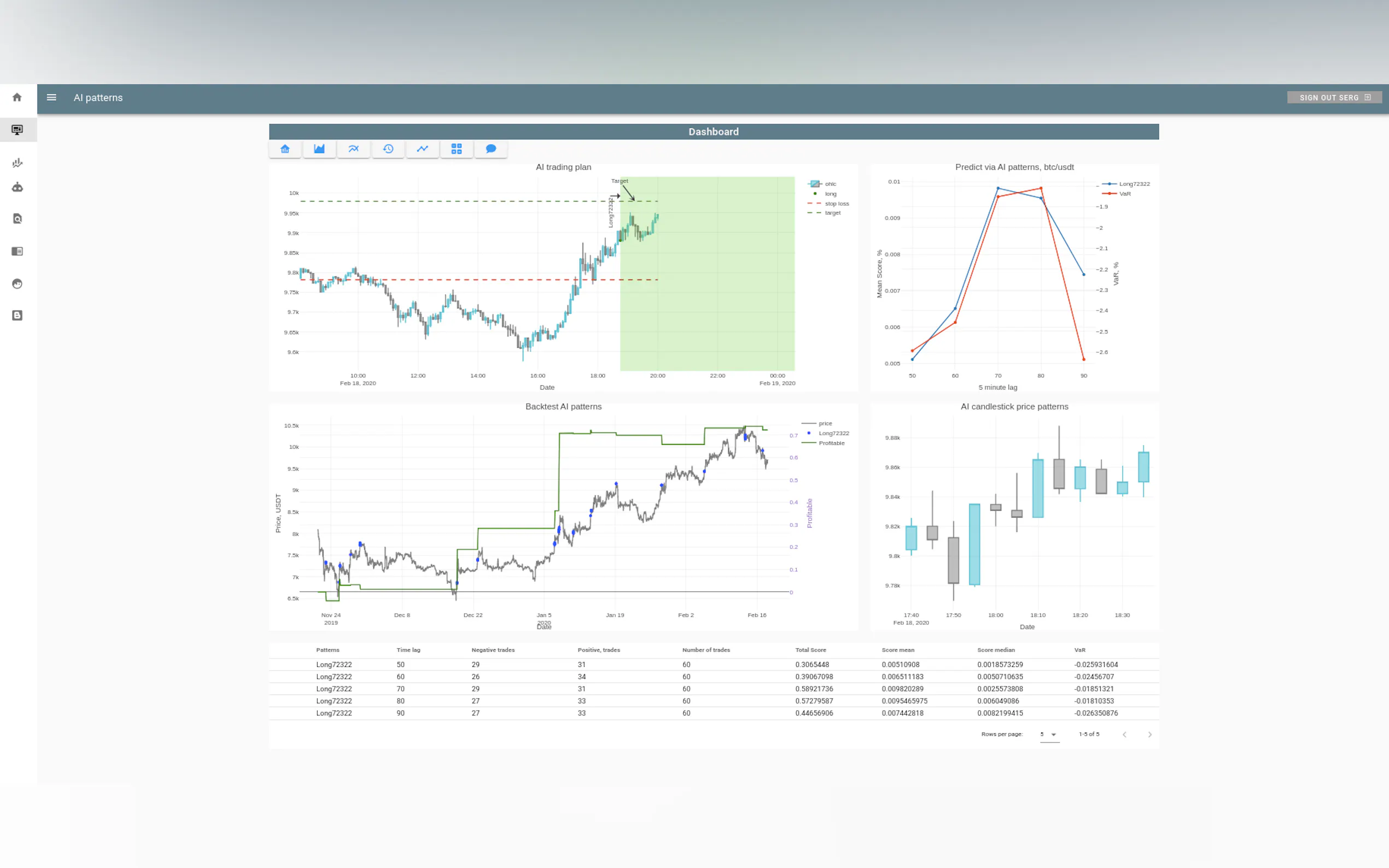Click the sidebar home icon
Screen dimensions: 1389x868
point(17,97)
